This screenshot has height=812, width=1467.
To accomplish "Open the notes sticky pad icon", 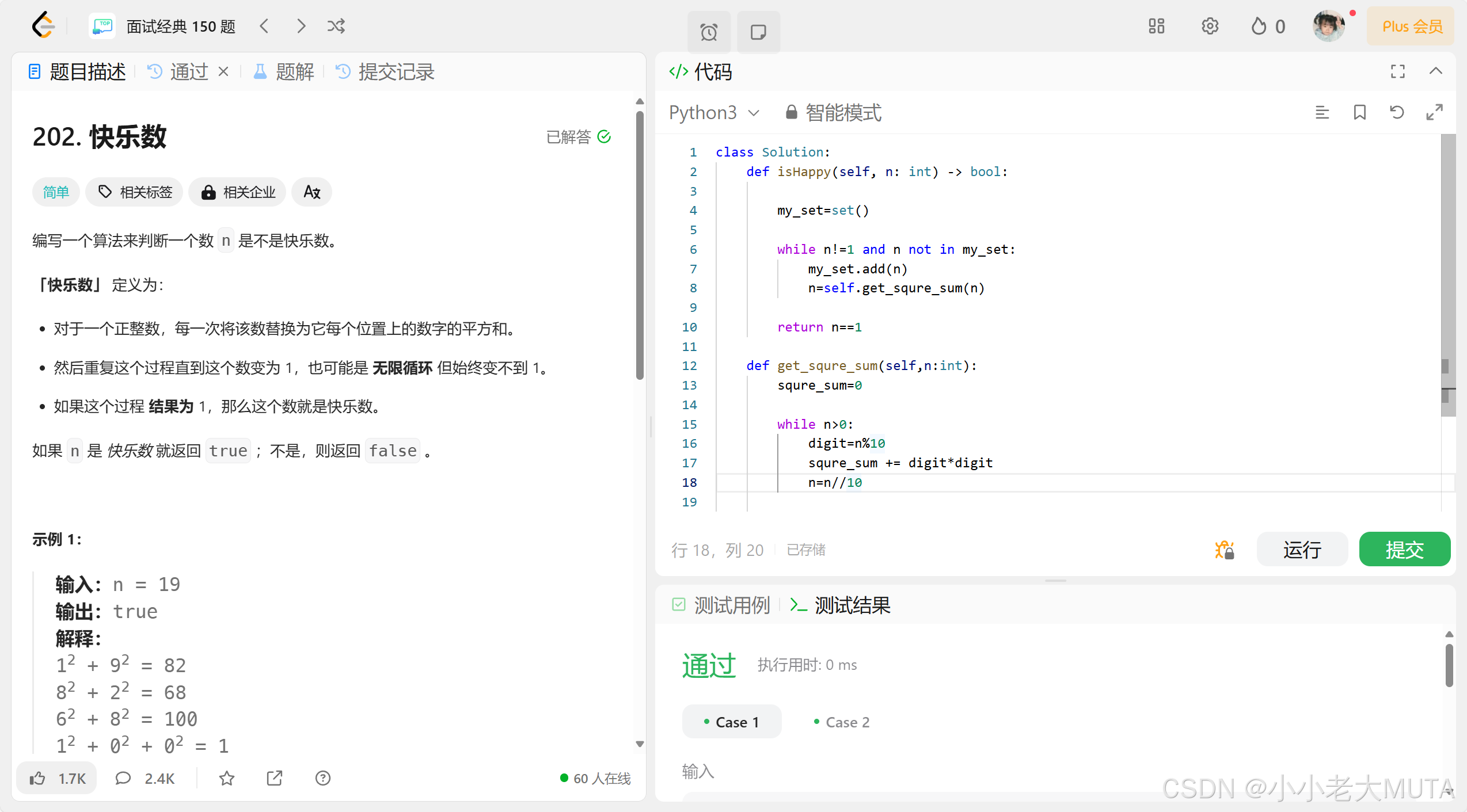I will (x=758, y=32).
